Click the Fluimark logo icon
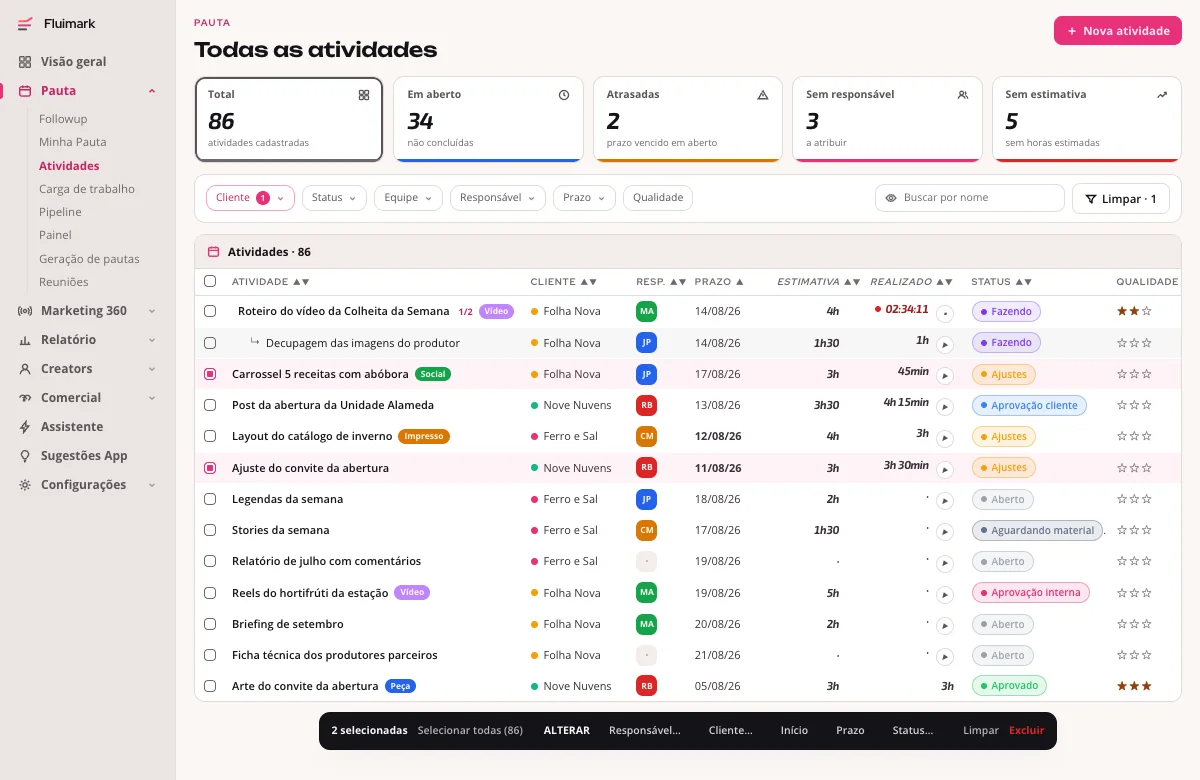 tap(25, 23)
